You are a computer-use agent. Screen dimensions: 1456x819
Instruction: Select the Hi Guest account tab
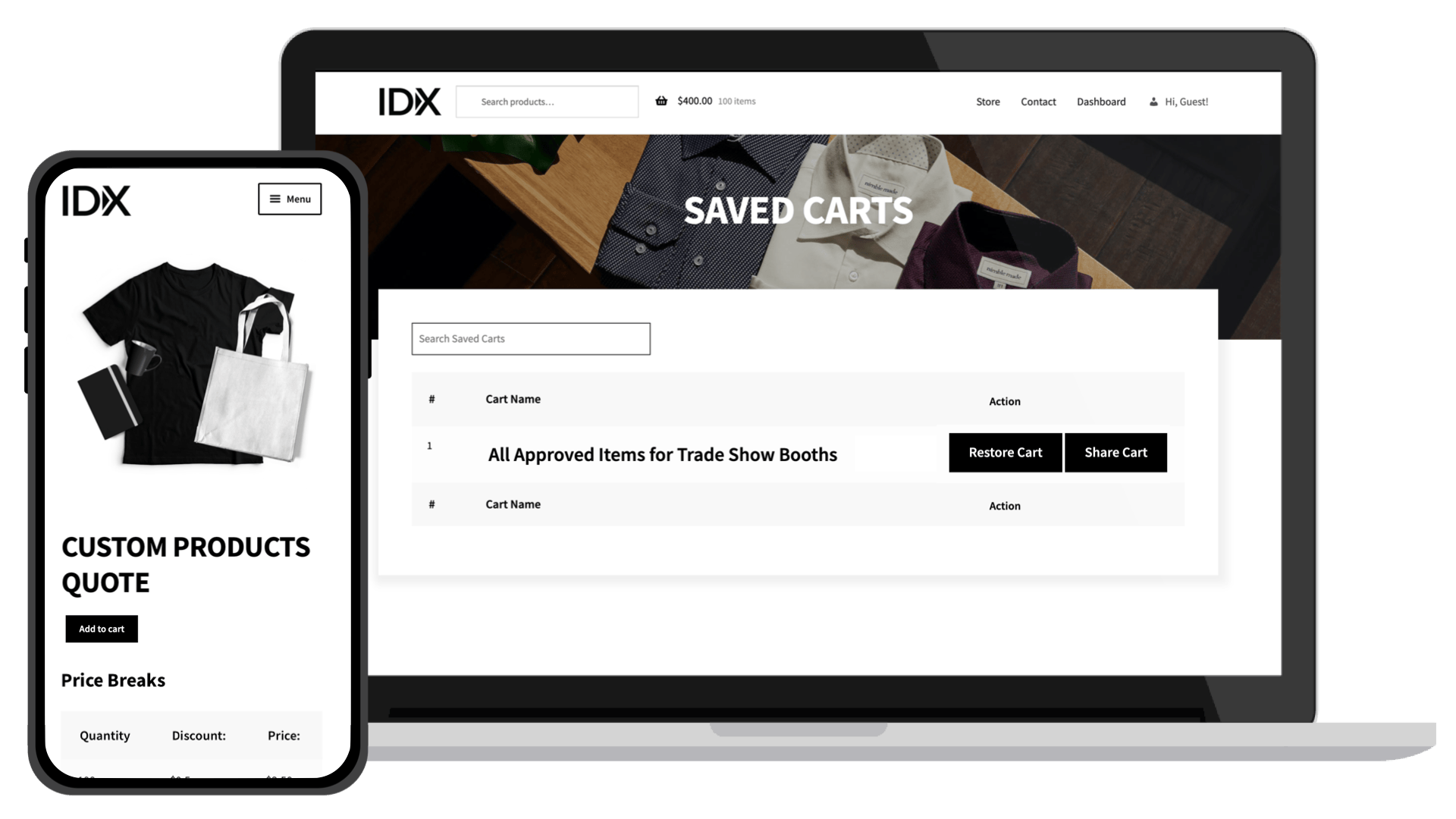(x=1185, y=101)
